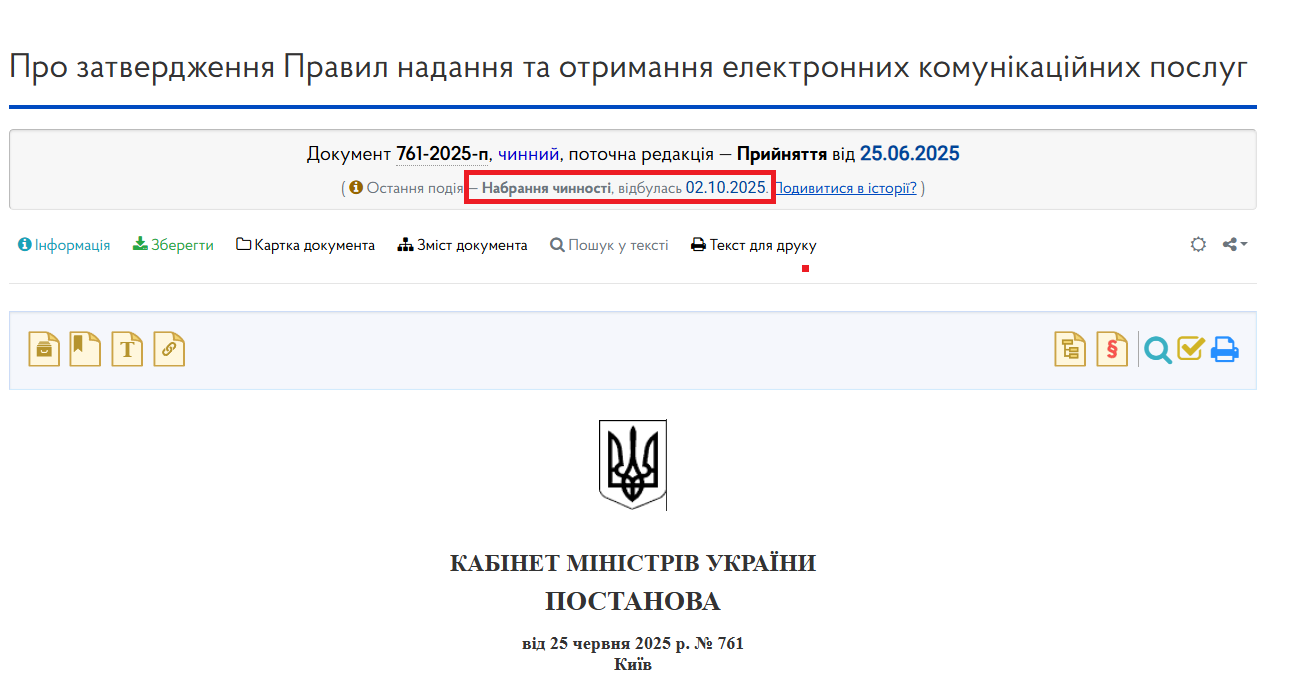Viewport: 1309px width, 682px height.
Task: Print using the blue printer icon
Action: [x=1225, y=349]
